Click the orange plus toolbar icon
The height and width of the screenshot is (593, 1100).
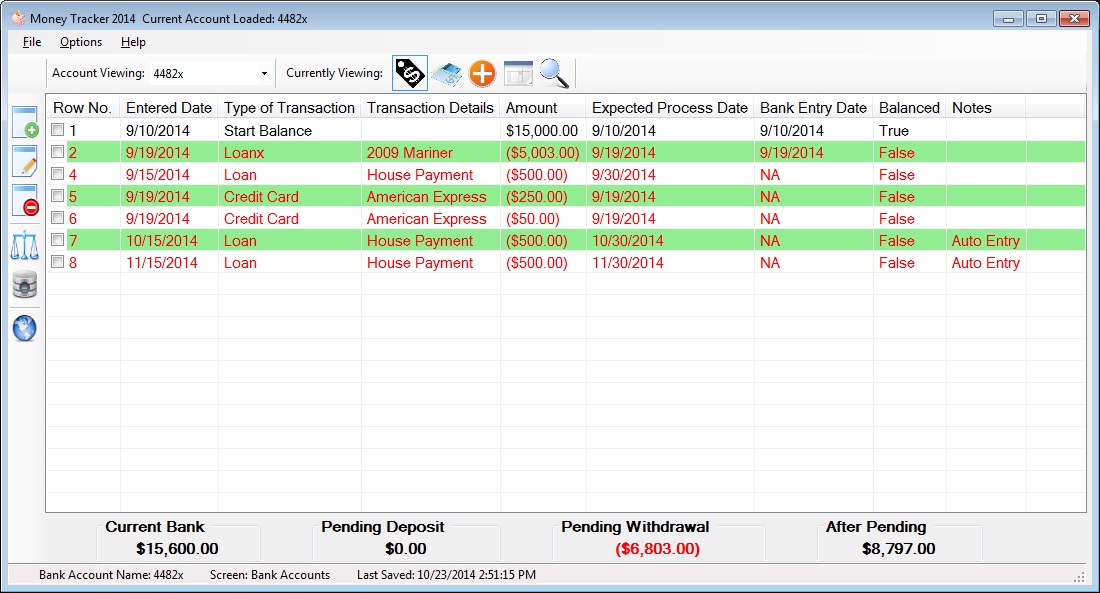(482, 74)
